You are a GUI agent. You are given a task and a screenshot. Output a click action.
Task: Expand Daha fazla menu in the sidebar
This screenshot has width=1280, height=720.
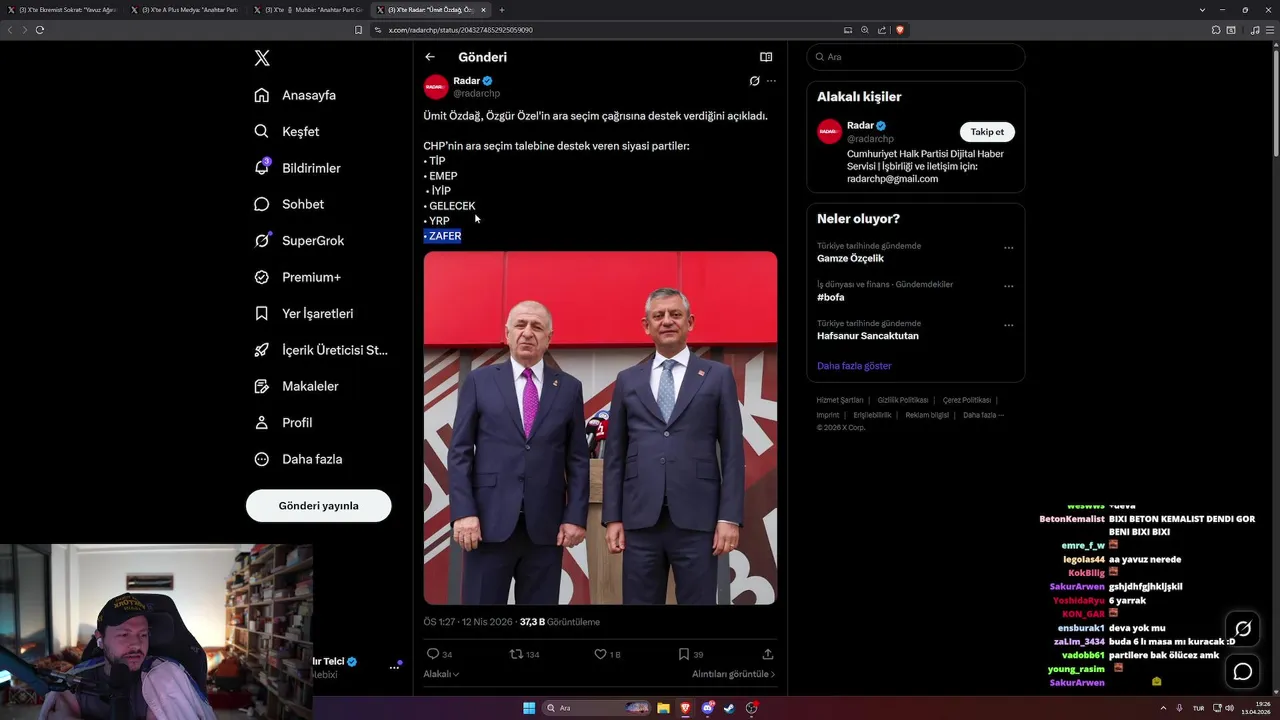(298, 459)
